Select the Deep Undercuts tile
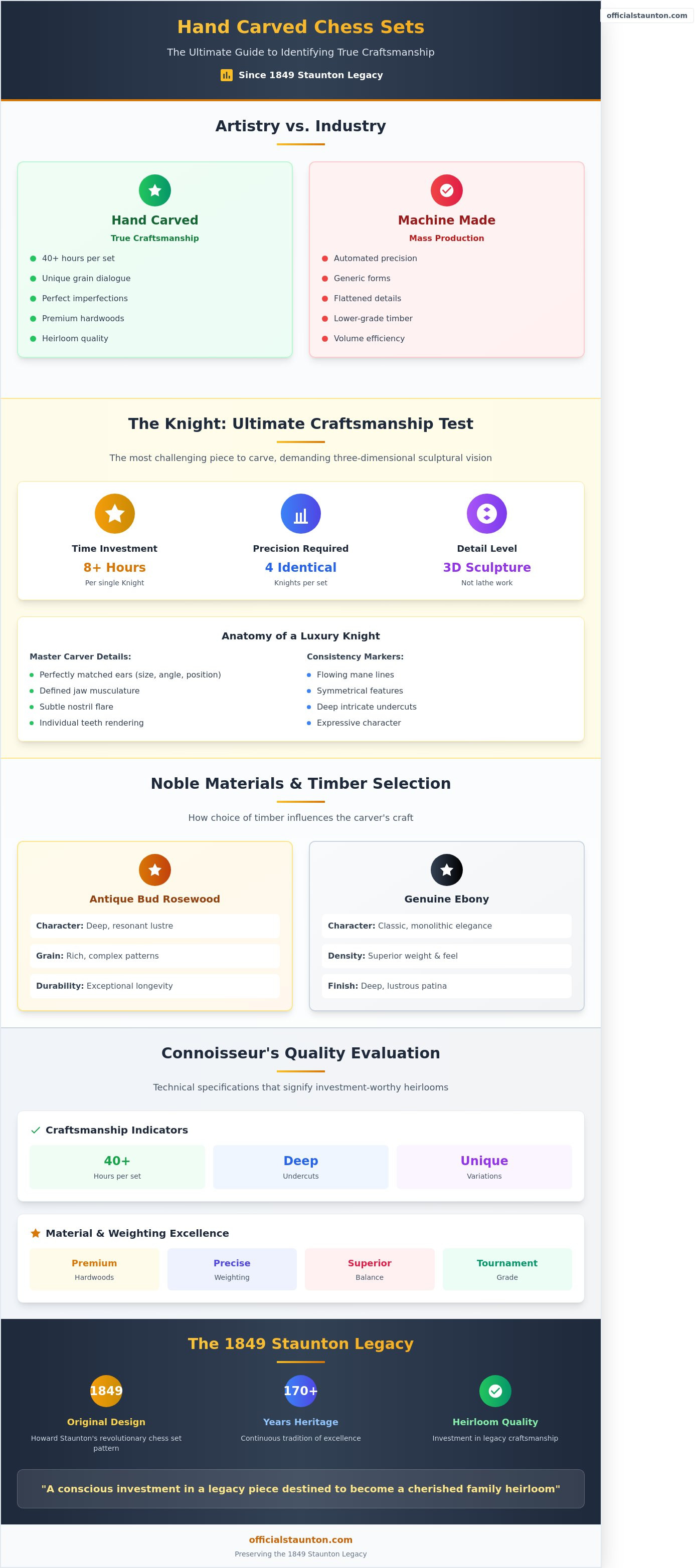Viewport: 697px width, 1568px height. (300, 1167)
